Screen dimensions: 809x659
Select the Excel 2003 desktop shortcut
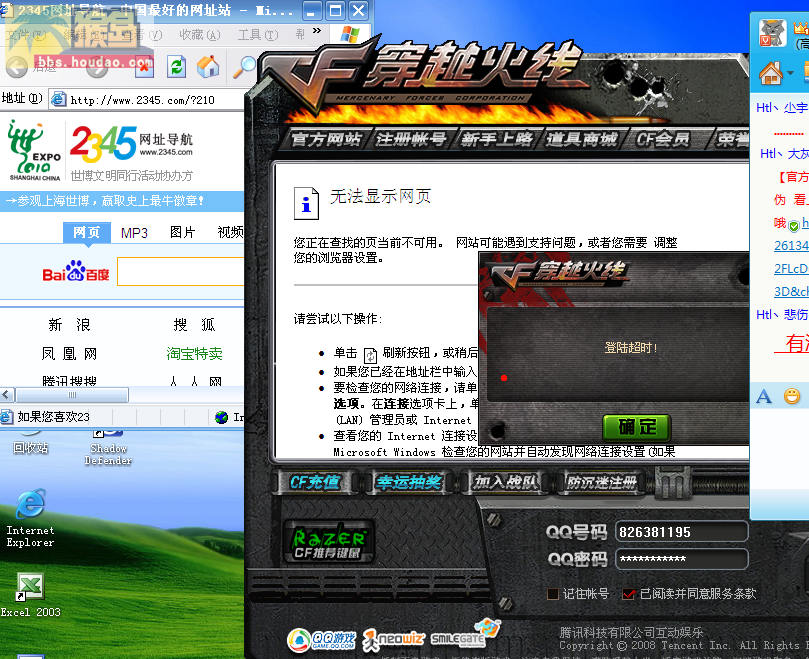point(30,595)
